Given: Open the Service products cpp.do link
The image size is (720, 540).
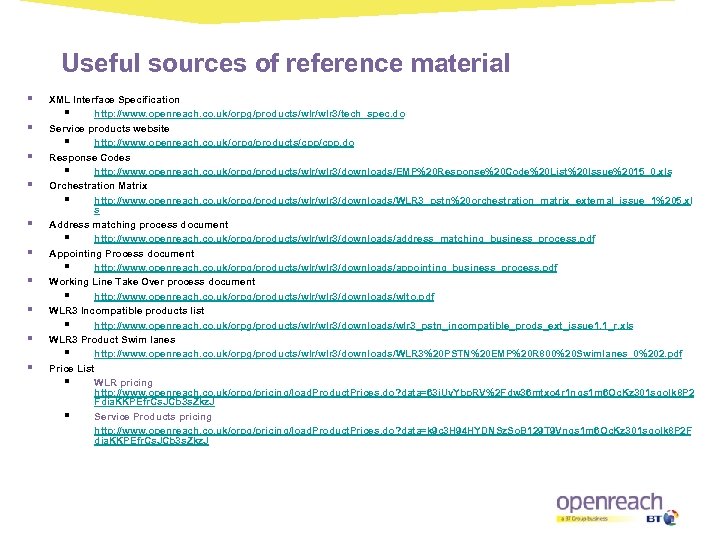Looking at the screenshot, I should pos(224,142).
